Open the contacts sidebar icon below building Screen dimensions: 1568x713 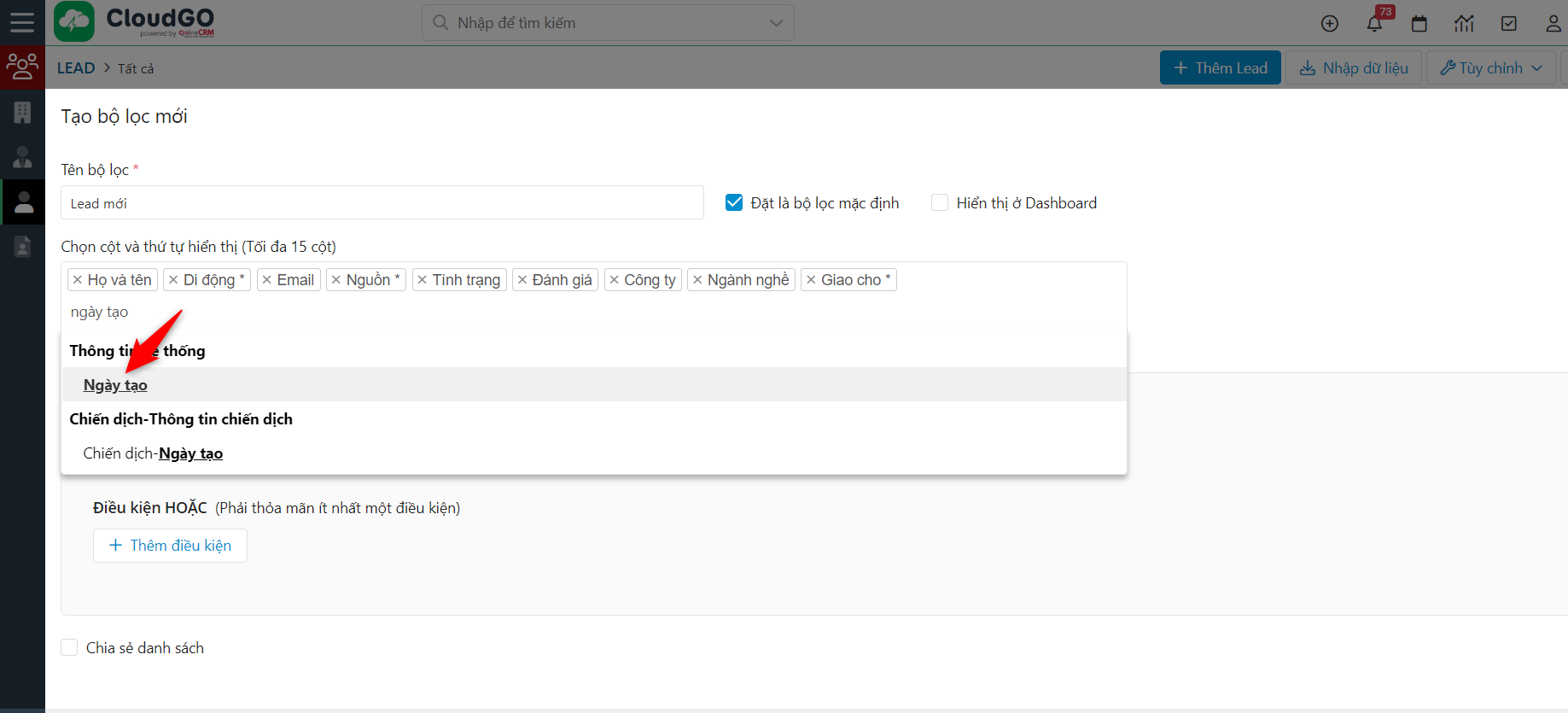coord(22,157)
